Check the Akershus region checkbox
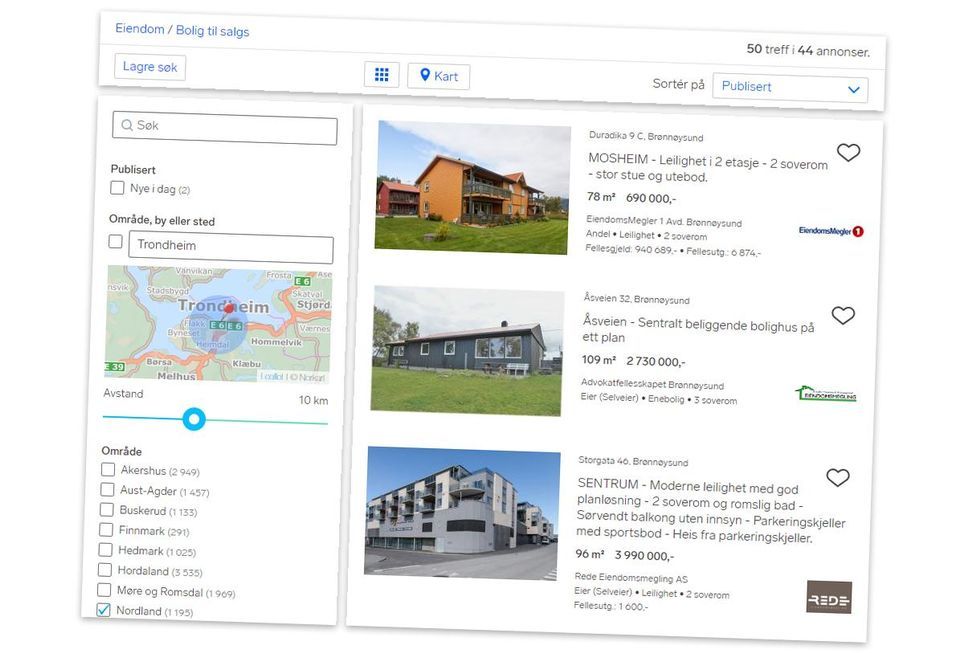This screenshot has height=653, width=980. 108,469
